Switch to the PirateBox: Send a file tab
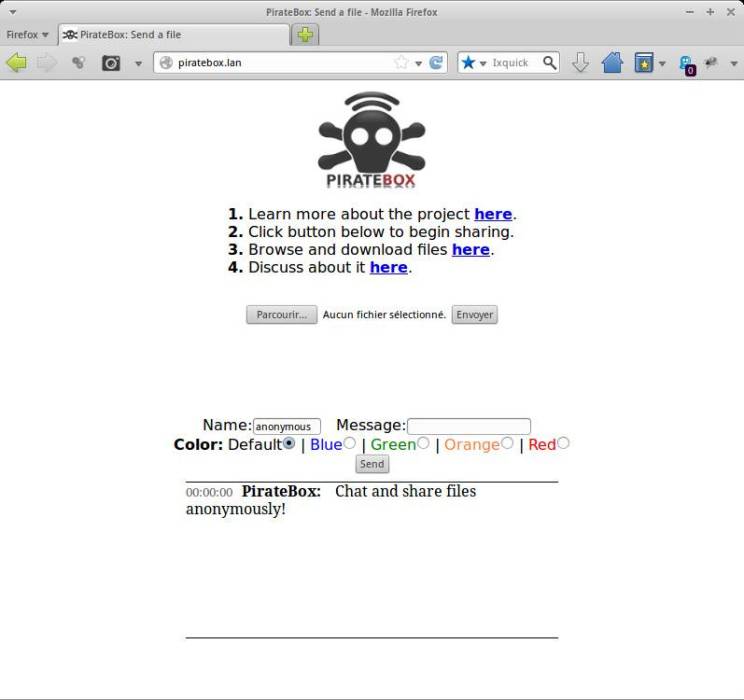Screen dimensions: 744x700 174,35
